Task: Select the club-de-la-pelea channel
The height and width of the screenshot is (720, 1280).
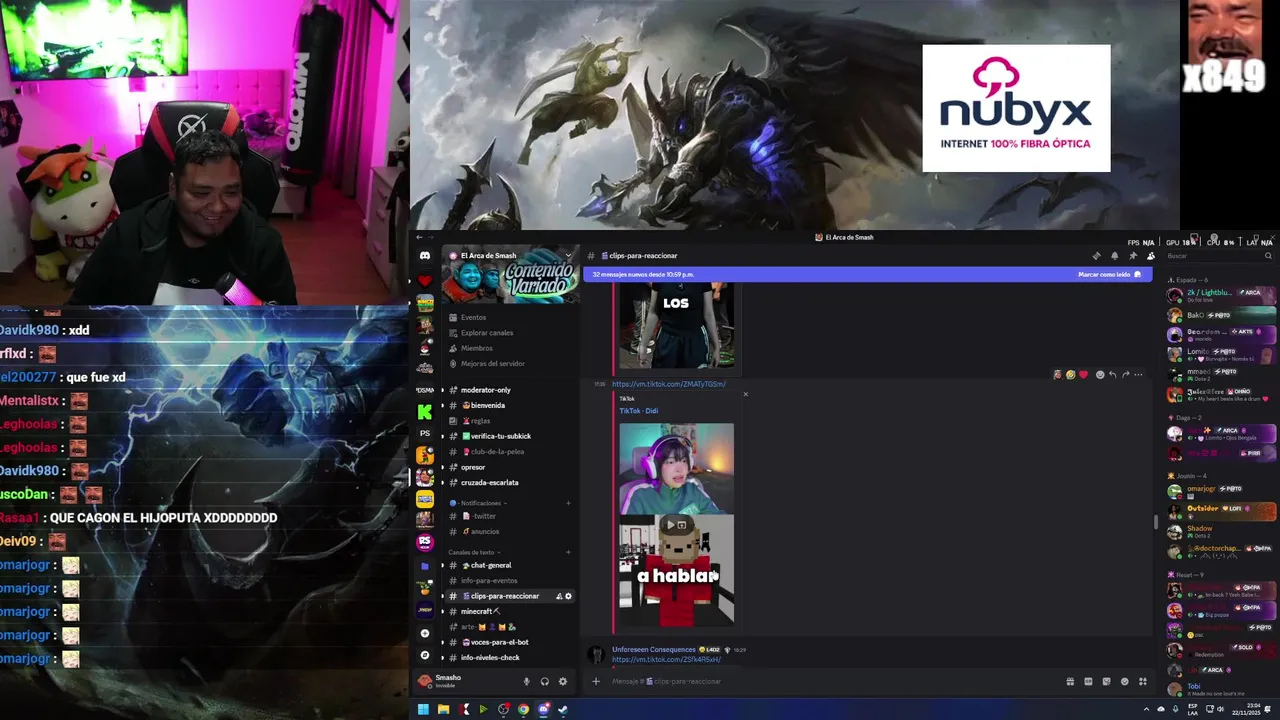Action: [x=510, y=452]
